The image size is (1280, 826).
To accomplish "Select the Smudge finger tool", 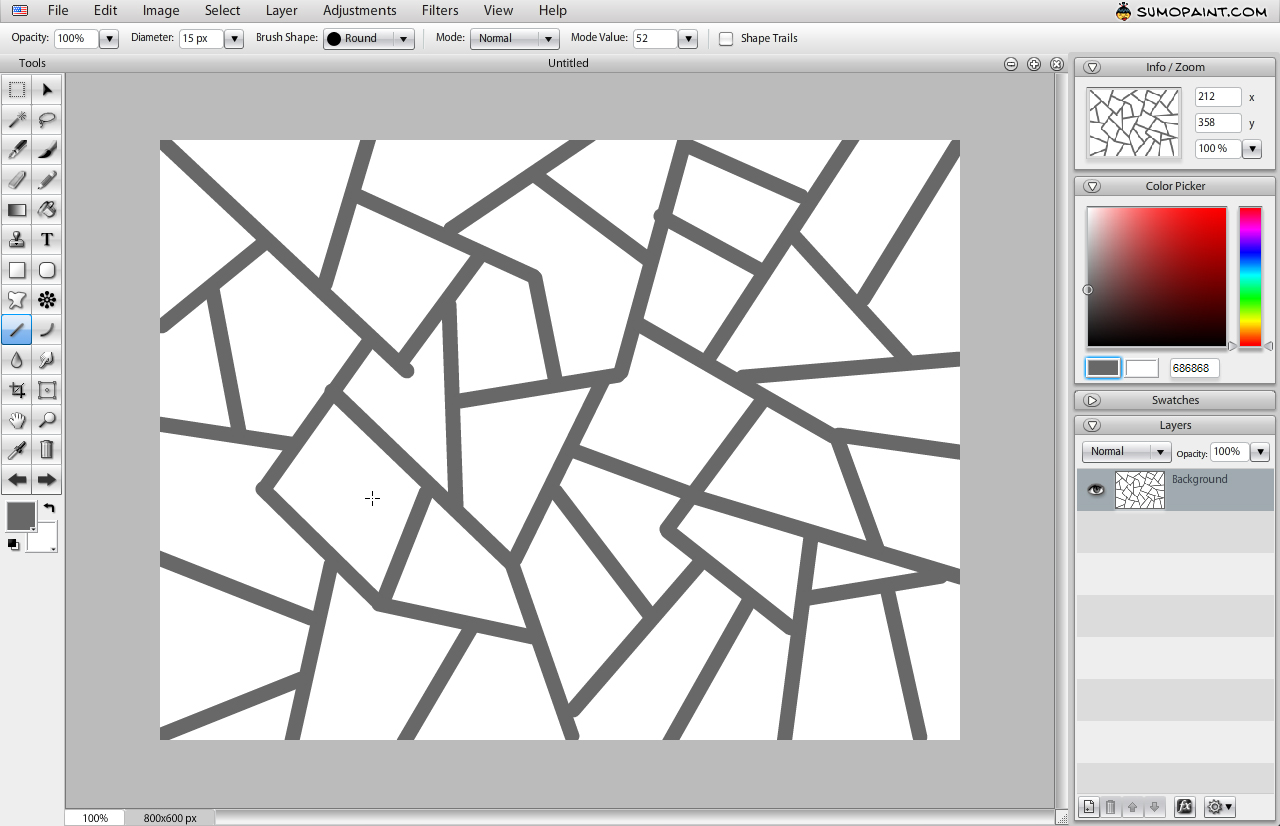I will point(47,360).
